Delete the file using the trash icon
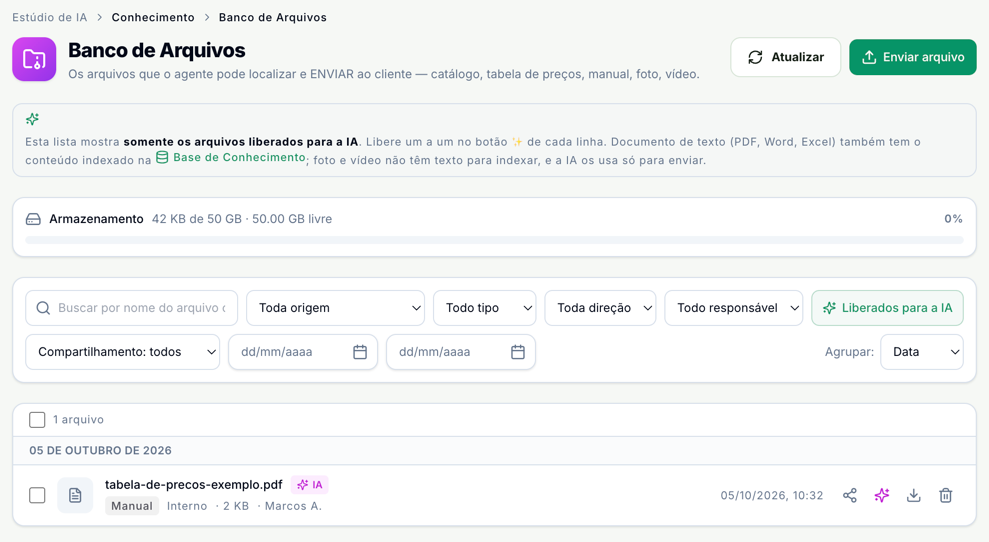Viewport: 989px width, 542px height. tap(945, 495)
